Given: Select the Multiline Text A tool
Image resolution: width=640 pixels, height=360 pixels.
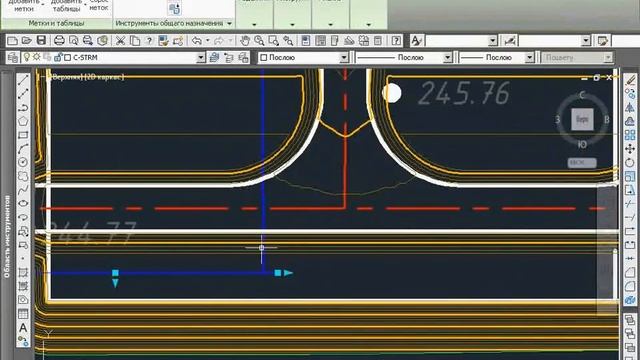Looking at the screenshot, I should click(x=23, y=327).
